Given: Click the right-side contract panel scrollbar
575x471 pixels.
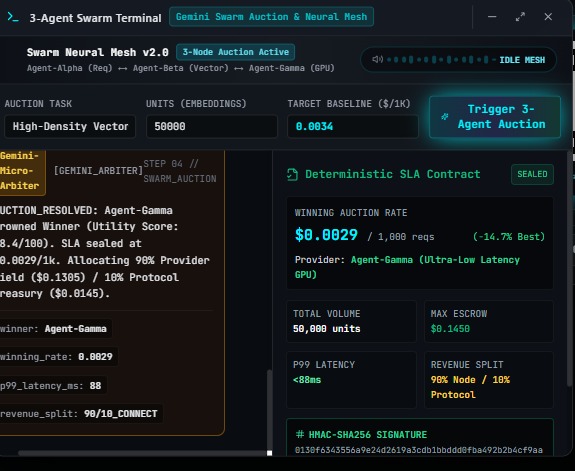Looking at the screenshot, I should 569,270.
